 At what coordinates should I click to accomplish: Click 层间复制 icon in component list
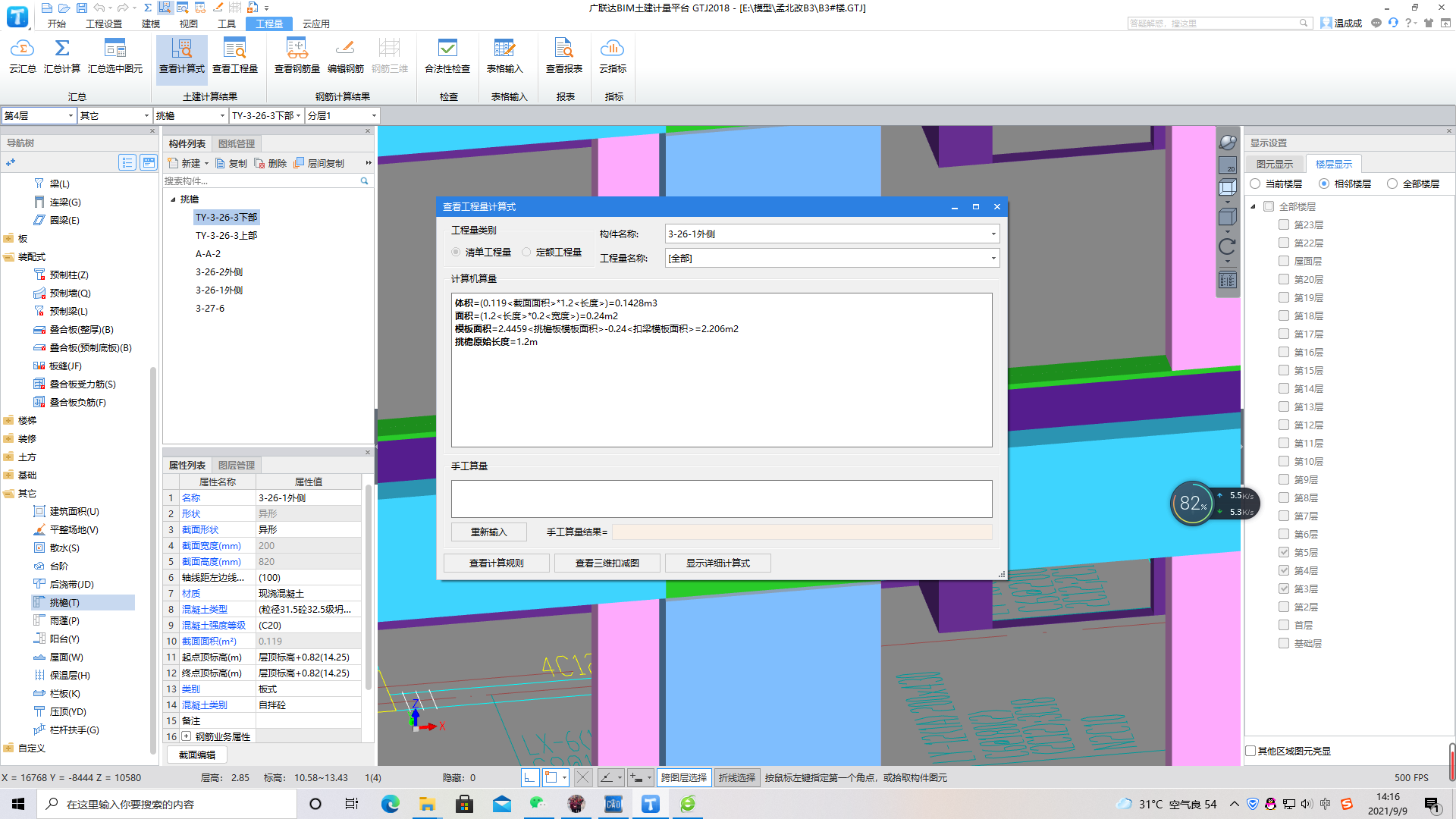pyautogui.click(x=299, y=163)
